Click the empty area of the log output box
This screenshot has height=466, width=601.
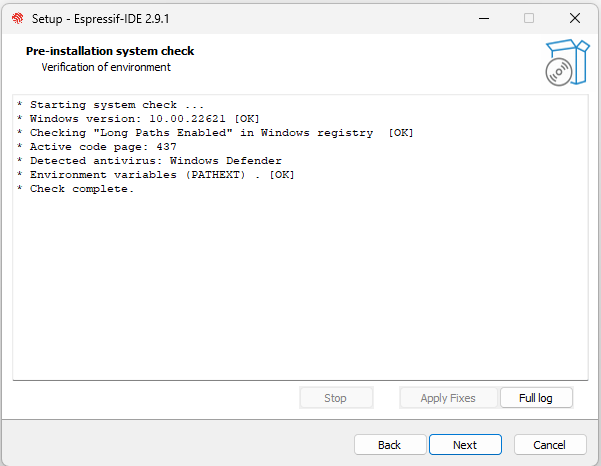300,286
